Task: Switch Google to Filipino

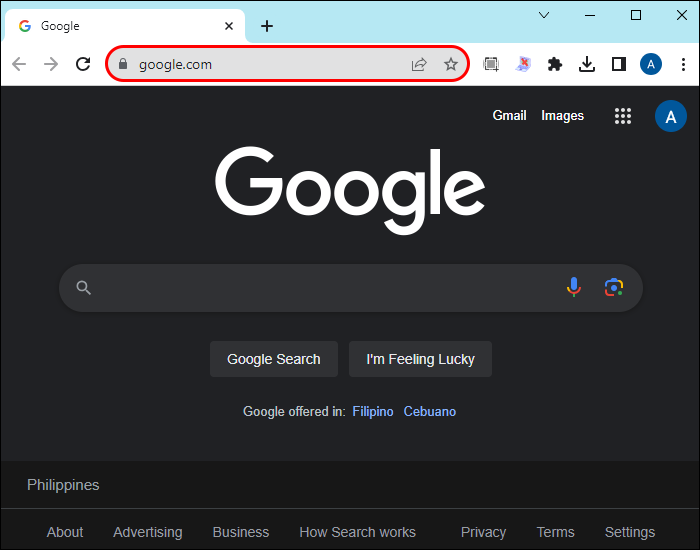Action: click(373, 412)
